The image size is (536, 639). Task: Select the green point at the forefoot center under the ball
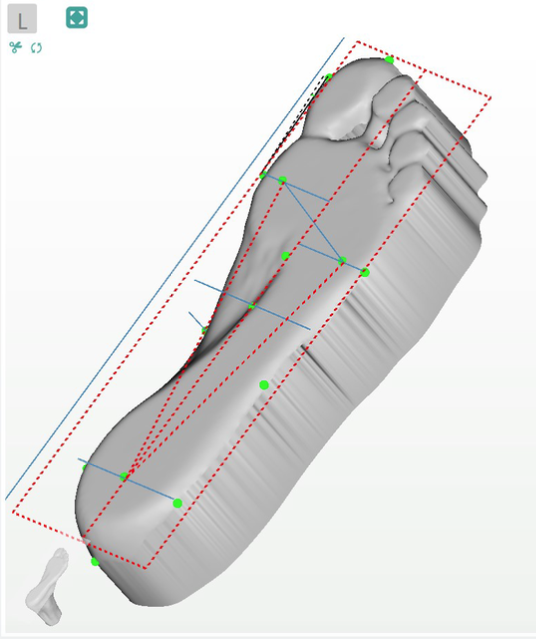point(285,256)
